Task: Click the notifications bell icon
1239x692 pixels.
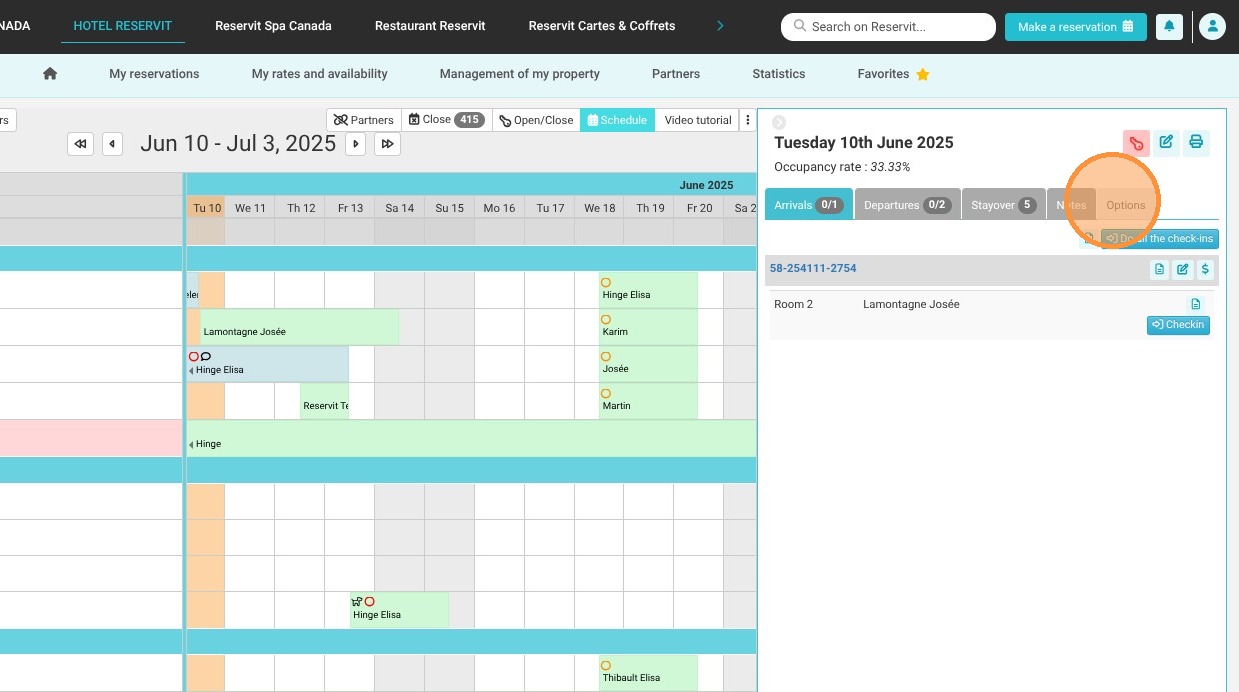Action: click(1169, 27)
